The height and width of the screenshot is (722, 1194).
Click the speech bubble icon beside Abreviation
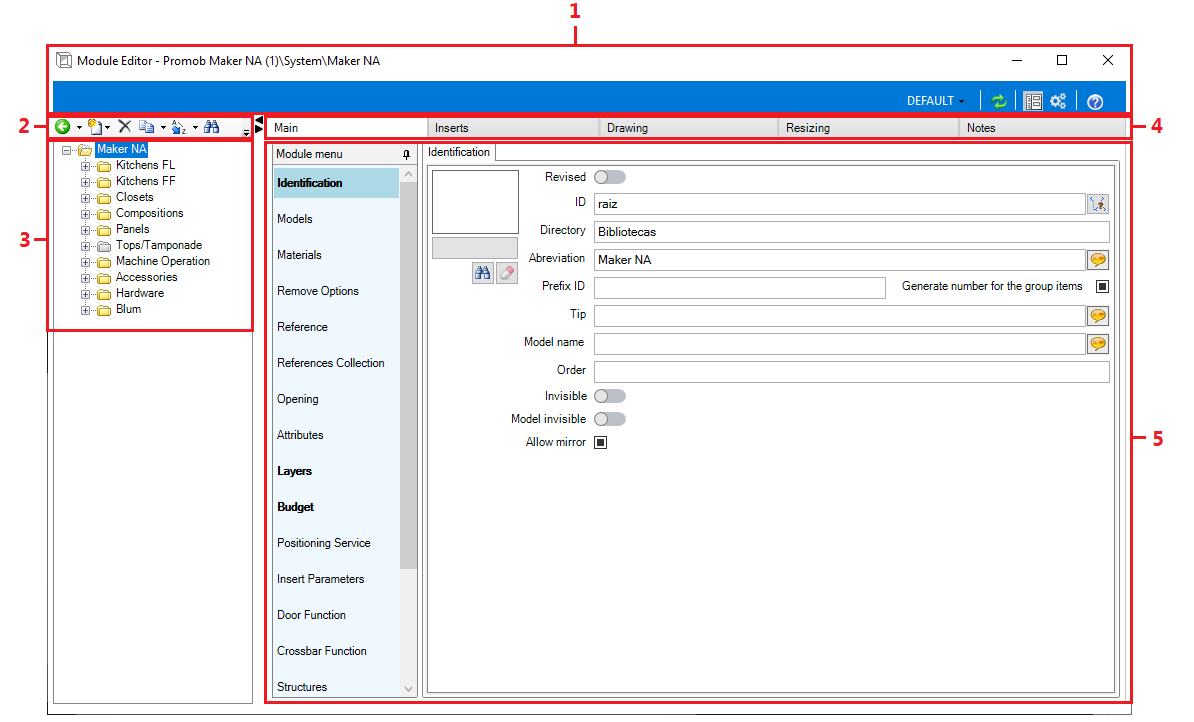pyautogui.click(x=1098, y=260)
